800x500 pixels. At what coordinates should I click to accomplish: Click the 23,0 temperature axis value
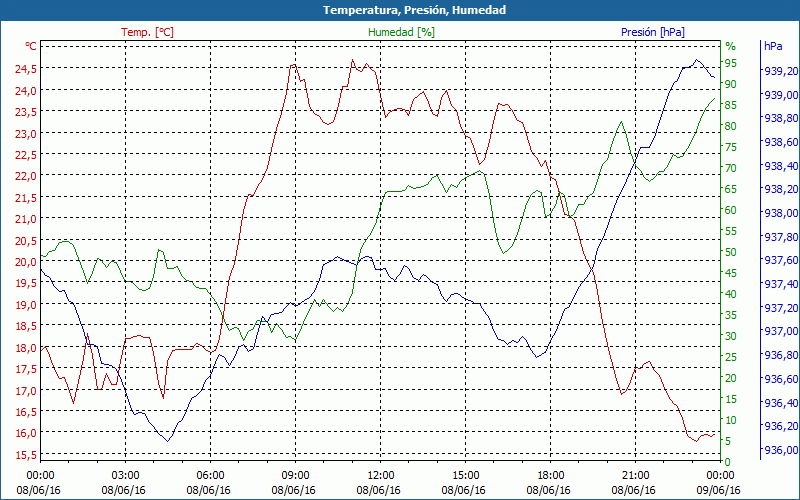26,133
